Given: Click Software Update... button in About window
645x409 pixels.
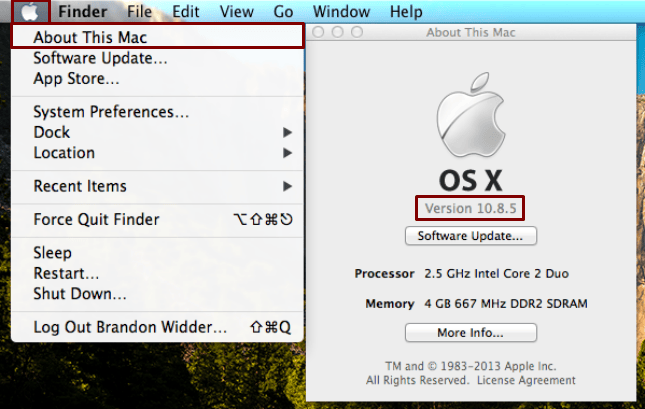Looking at the screenshot, I should [x=471, y=236].
